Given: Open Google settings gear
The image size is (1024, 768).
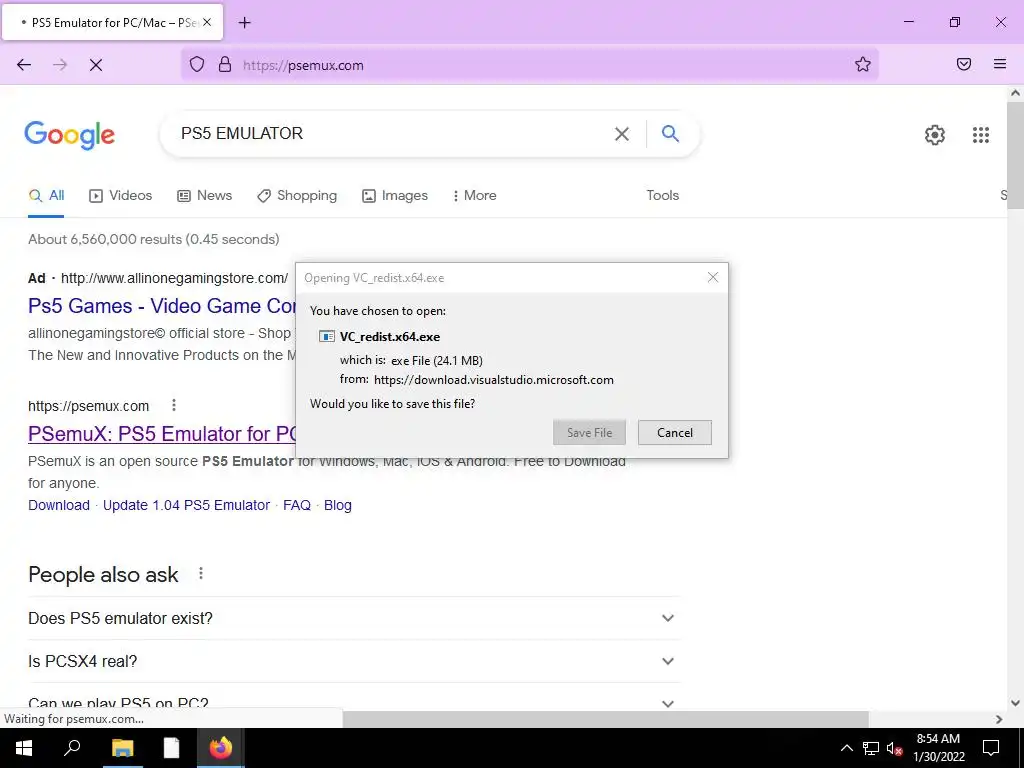Looking at the screenshot, I should pyautogui.click(x=935, y=135).
